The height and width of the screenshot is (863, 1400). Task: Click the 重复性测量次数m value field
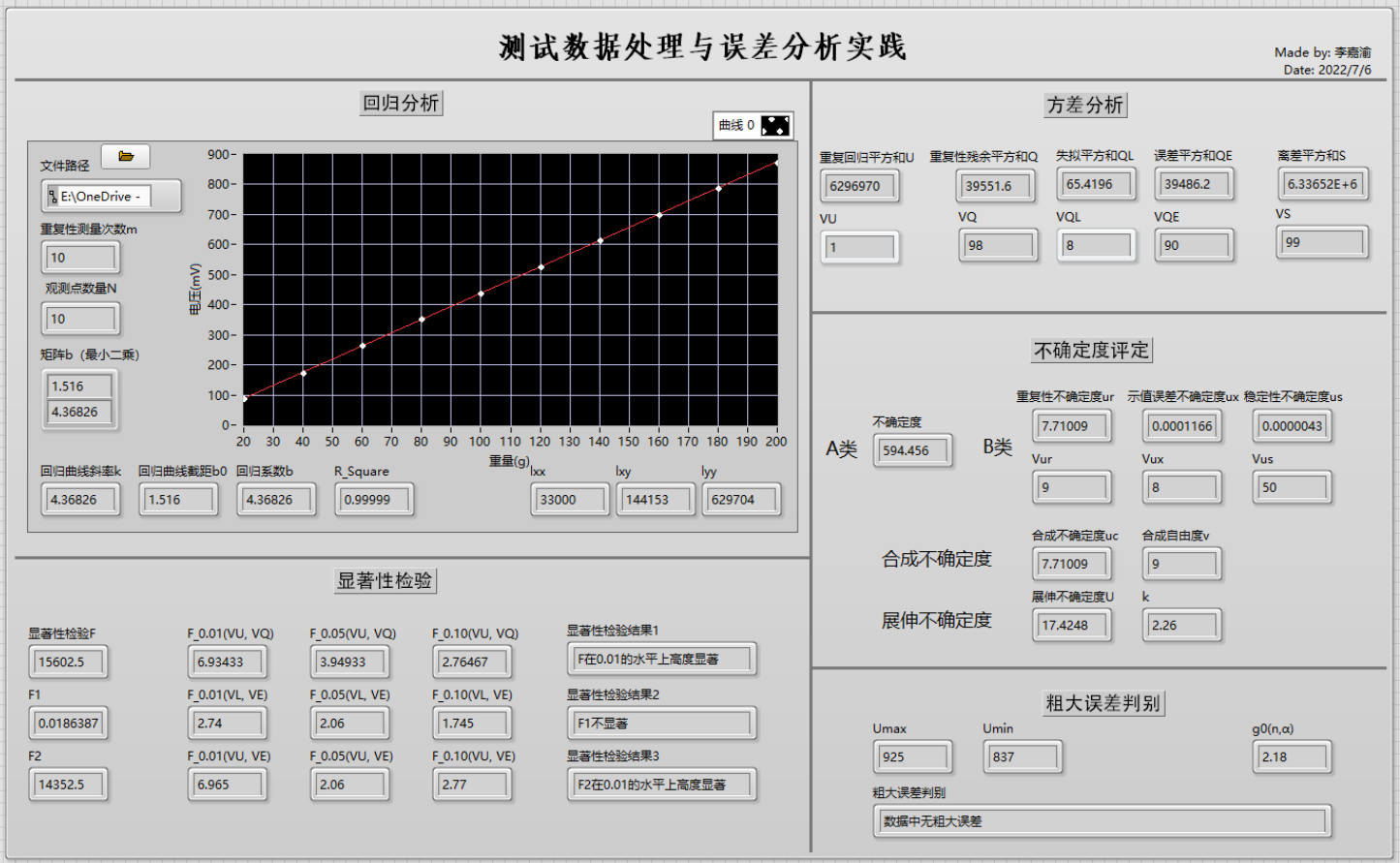(80, 258)
